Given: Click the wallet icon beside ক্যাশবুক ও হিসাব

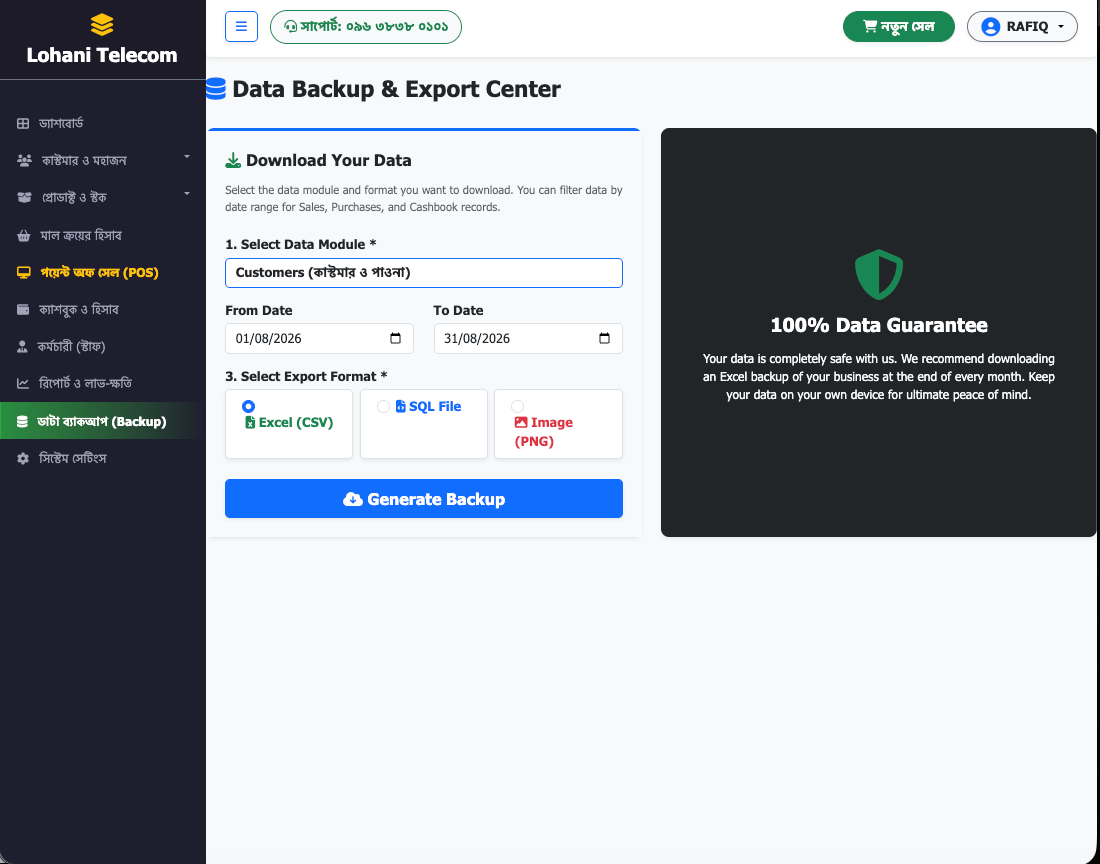Looking at the screenshot, I should [x=23, y=309].
